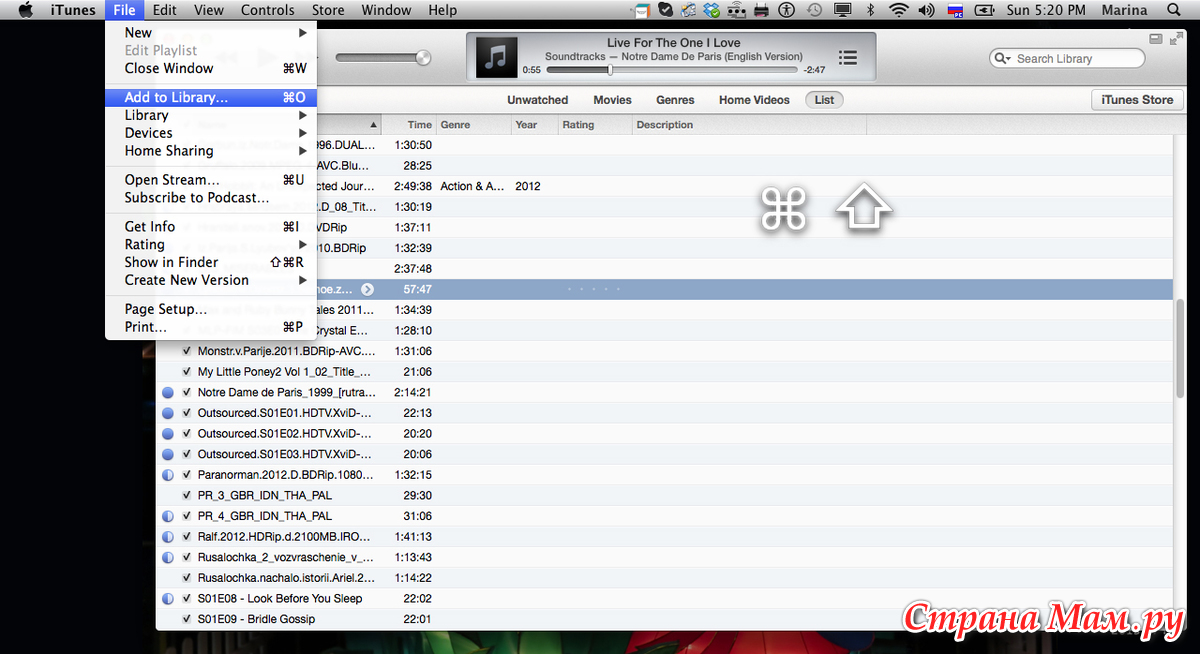Viewport: 1200px width, 654px height.
Task: Click the volume speaker menu bar icon
Action: [926, 10]
